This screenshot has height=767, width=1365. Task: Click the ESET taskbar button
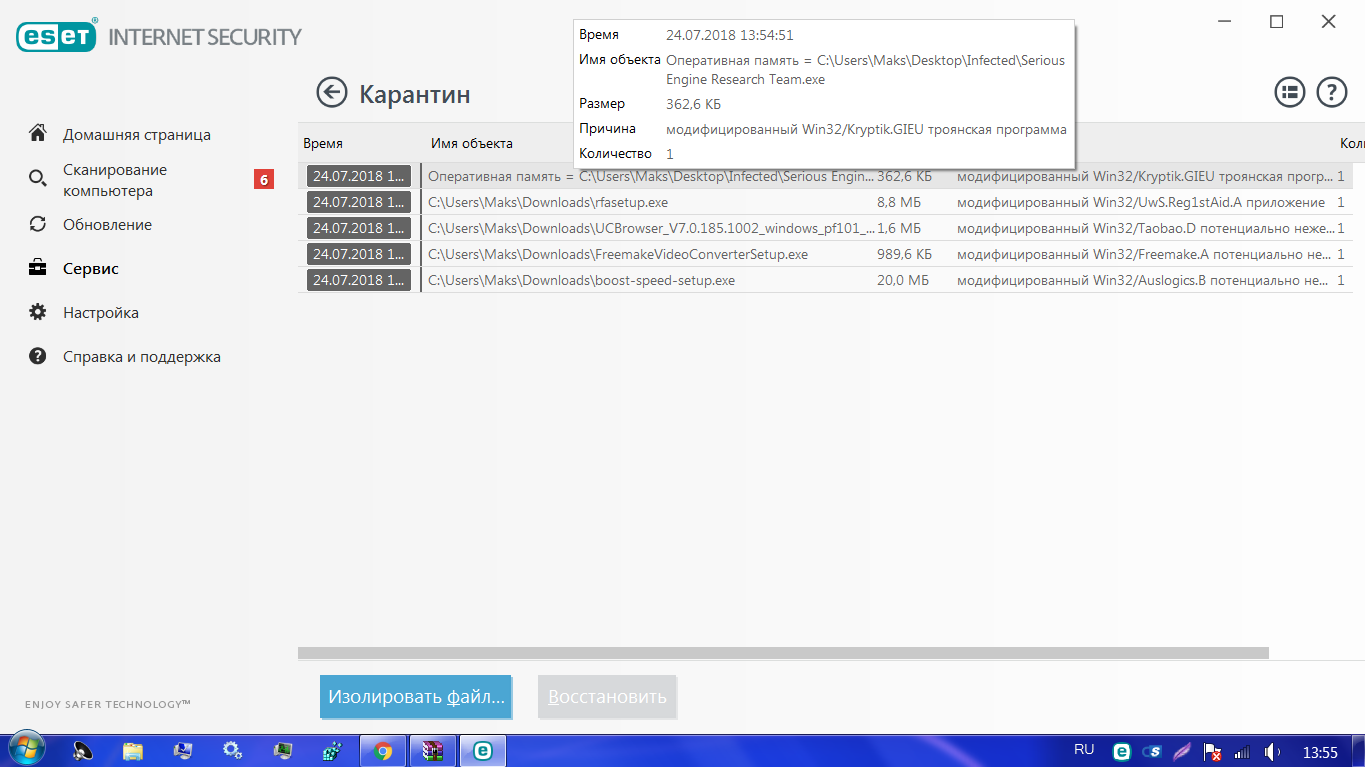click(483, 750)
